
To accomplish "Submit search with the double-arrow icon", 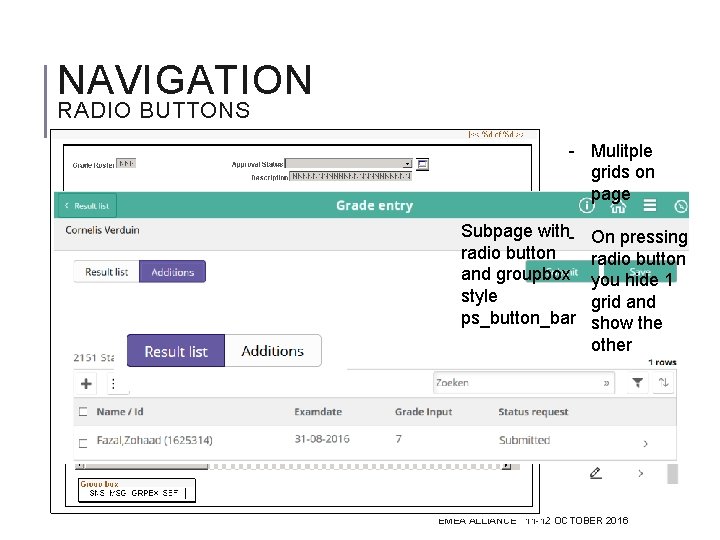I will (x=607, y=383).
